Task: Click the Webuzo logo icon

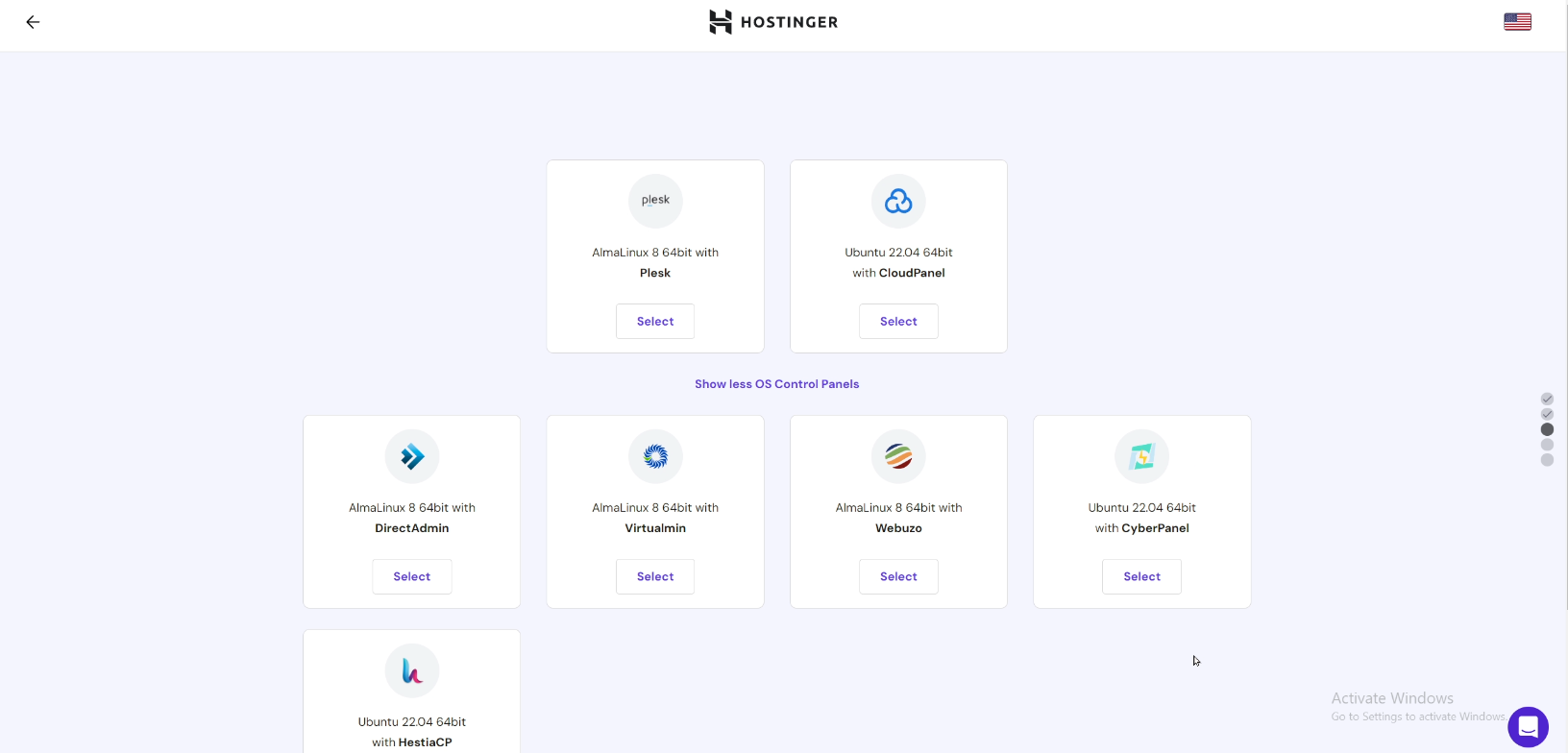Action: [x=898, y=456]
